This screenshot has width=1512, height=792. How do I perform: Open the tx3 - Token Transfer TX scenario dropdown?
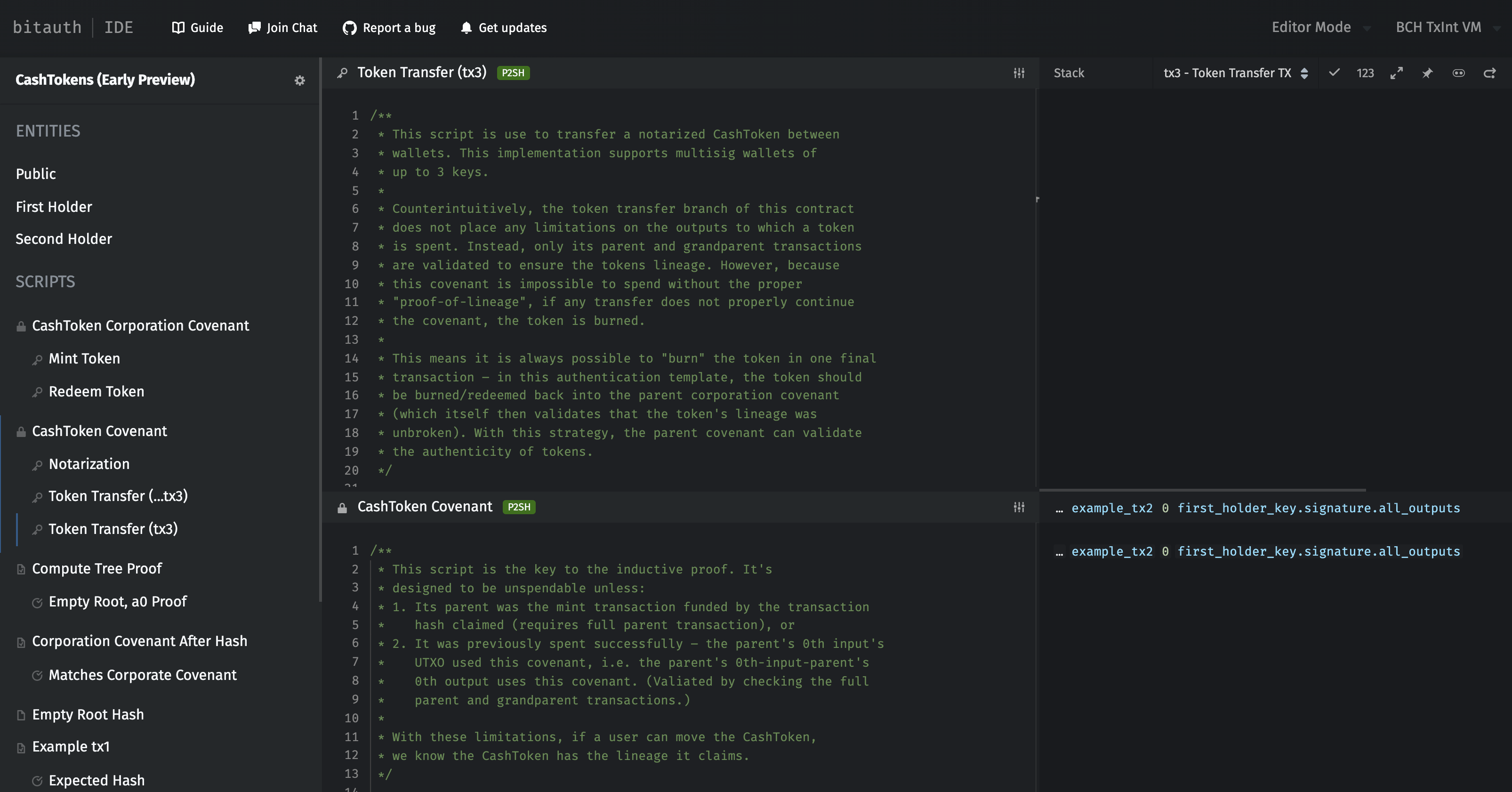(1236, 73)
